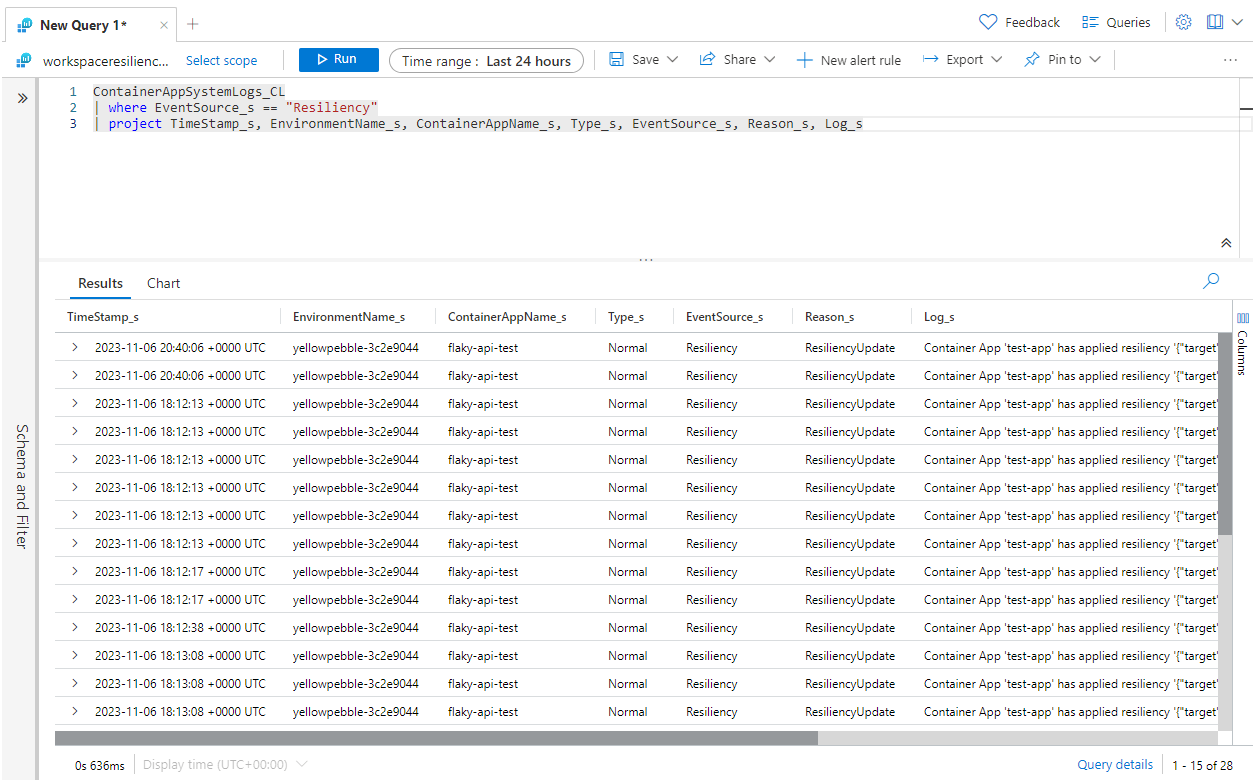The height and width of the screenshot is (780, 1254).
Task: Switch to the Chart tab
Action: 162,283
